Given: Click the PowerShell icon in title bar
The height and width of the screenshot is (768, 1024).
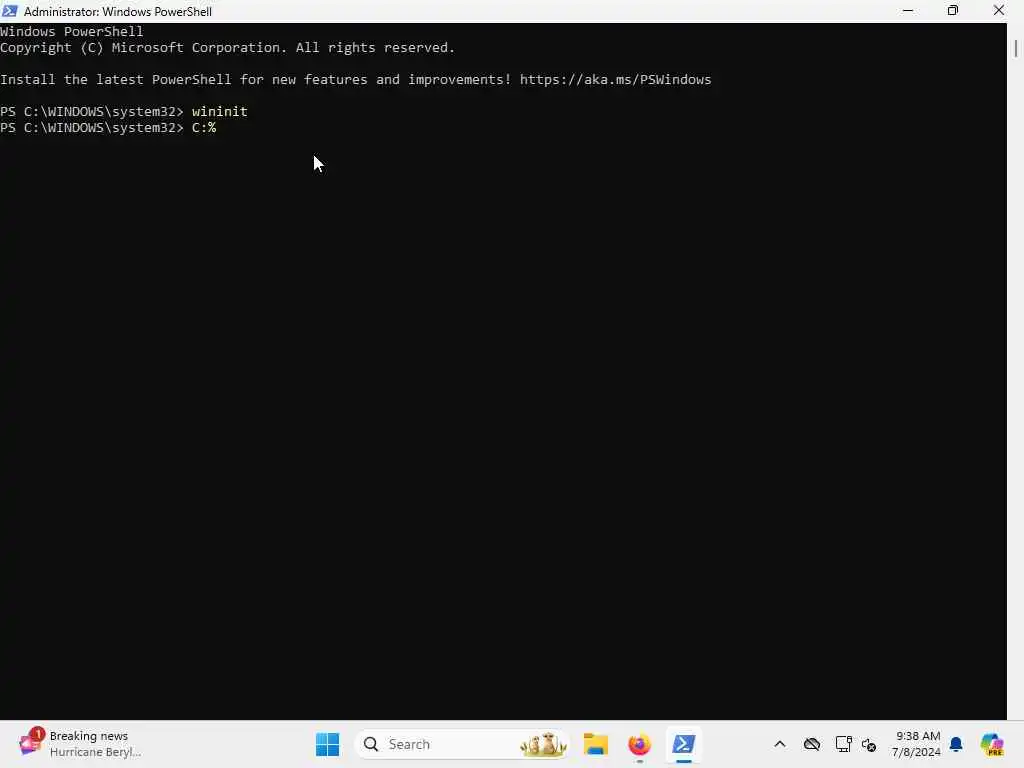Looking at the screenshot, I should point(10,11).
